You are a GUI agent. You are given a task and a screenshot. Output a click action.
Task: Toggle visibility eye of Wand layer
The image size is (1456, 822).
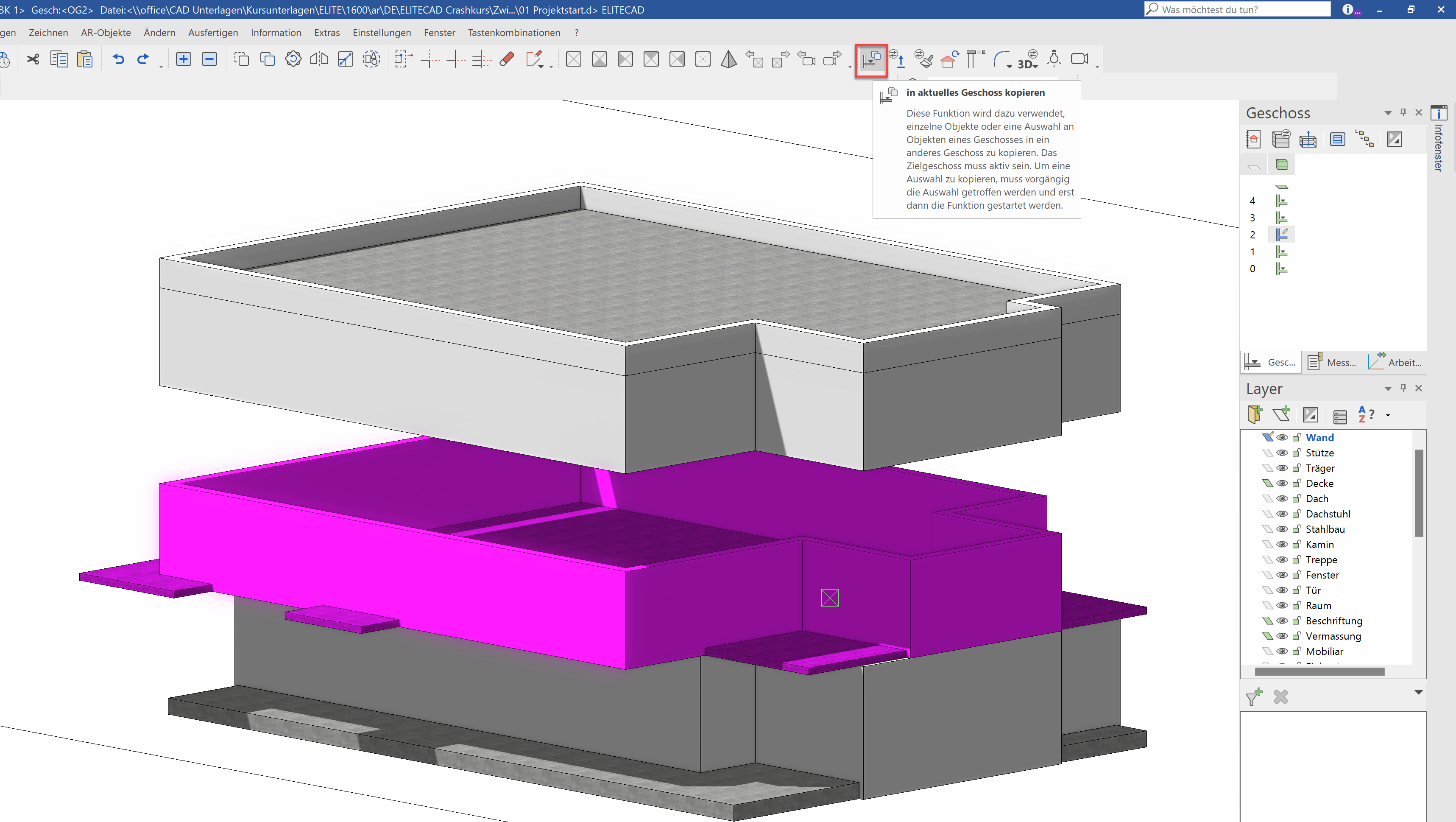click(x=1283, y=438)
